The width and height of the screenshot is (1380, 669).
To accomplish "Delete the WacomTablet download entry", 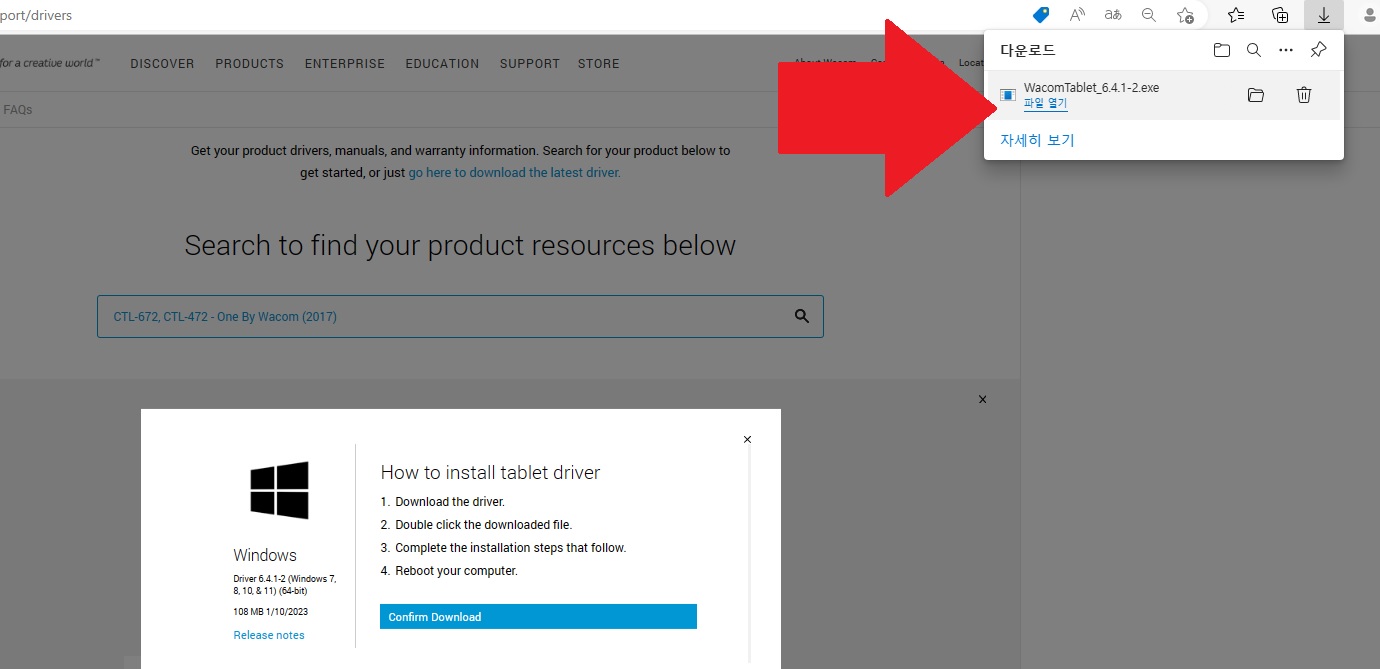I will coord(1304,95).
